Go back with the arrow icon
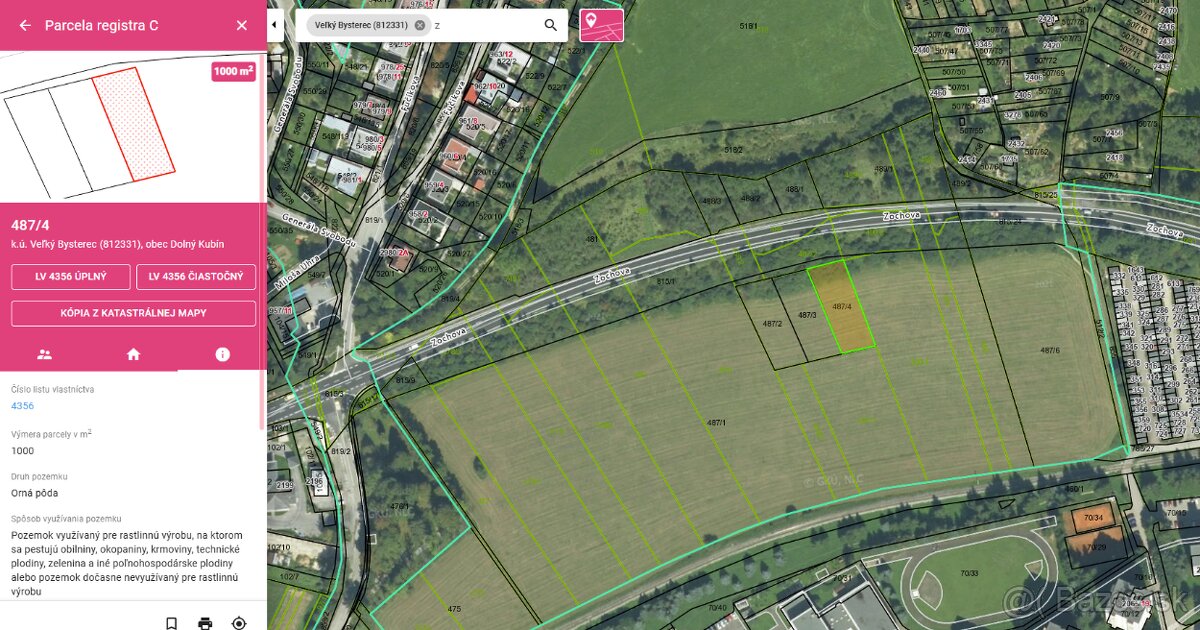This screenshot has width=1200, height=630. [x=25, y=26]
